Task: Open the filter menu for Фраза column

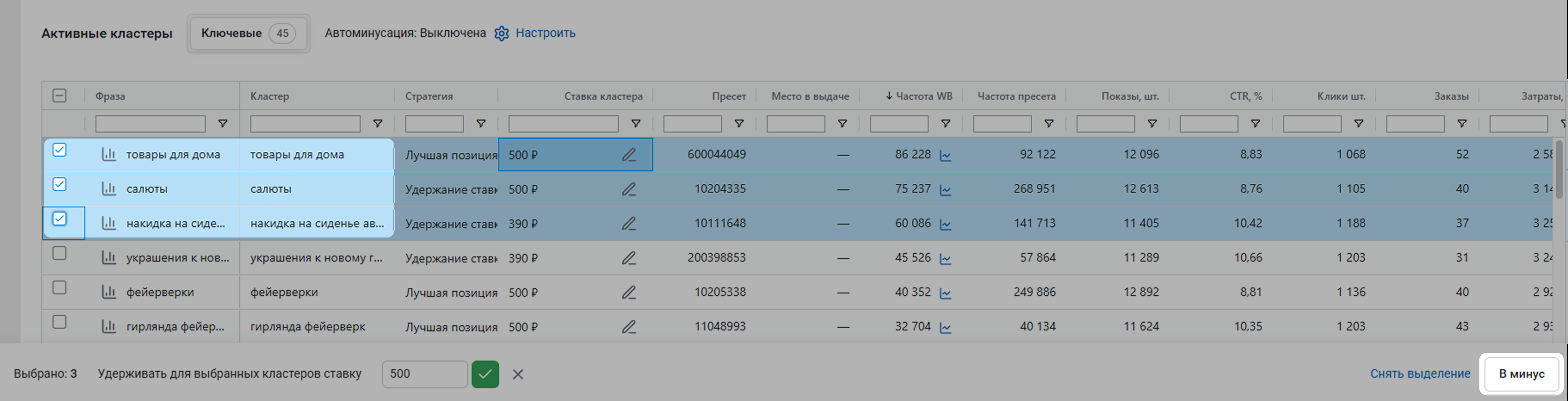Action: 223,124
